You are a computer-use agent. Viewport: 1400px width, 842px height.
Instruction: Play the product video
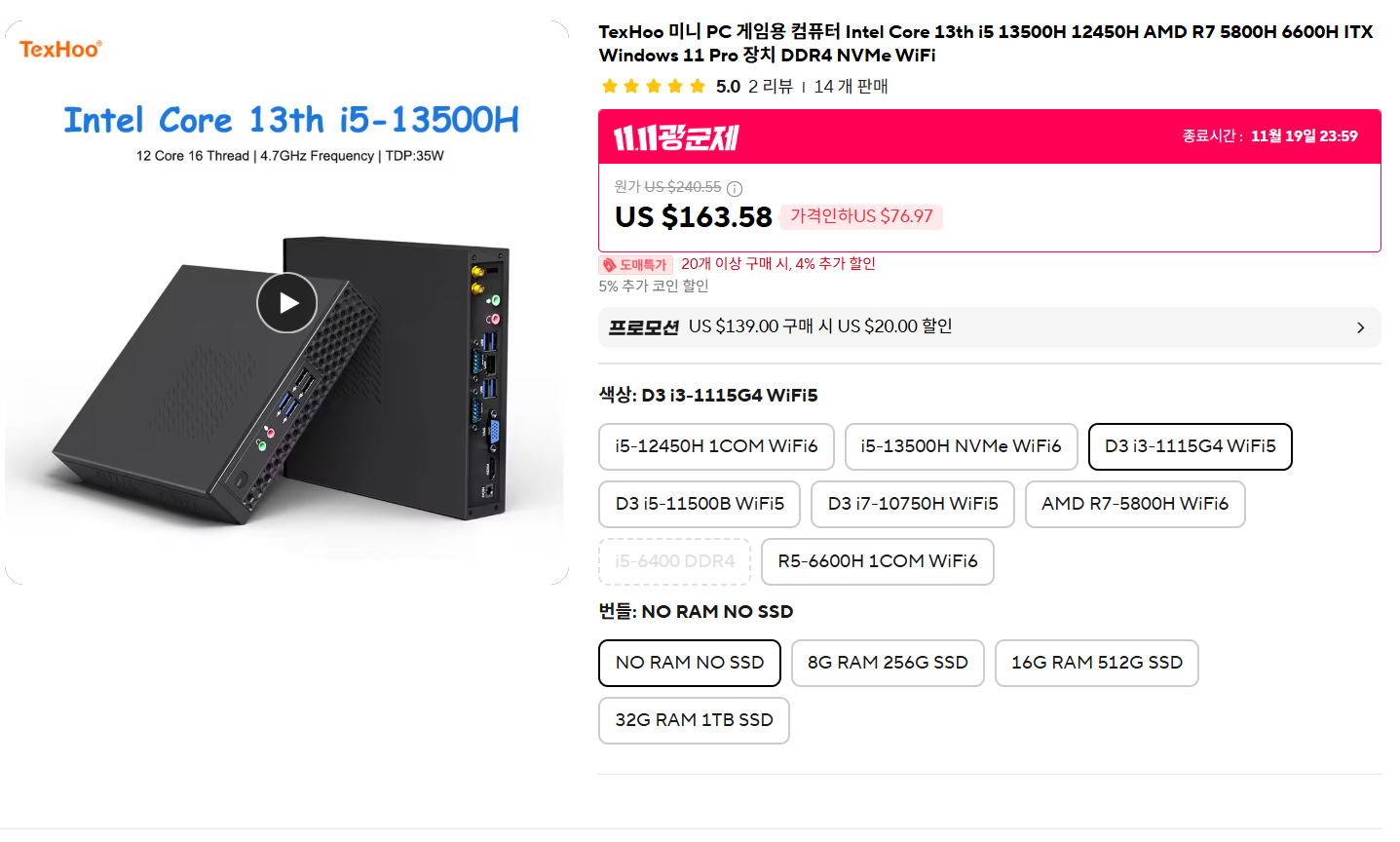point(286,303)
